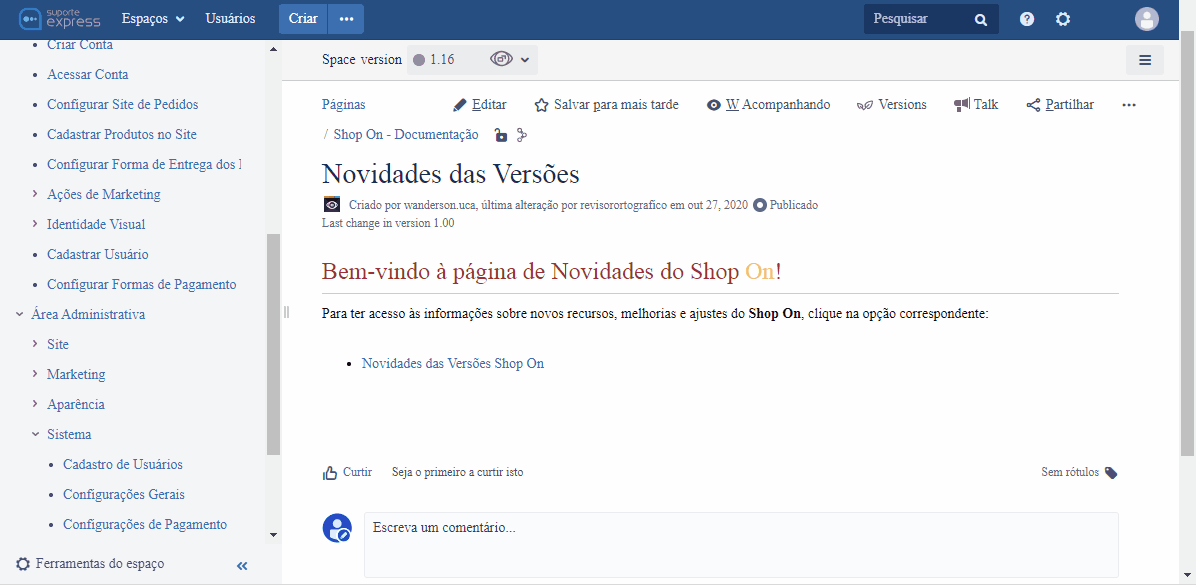Click the Publicado status indicator

click(786, 205)
